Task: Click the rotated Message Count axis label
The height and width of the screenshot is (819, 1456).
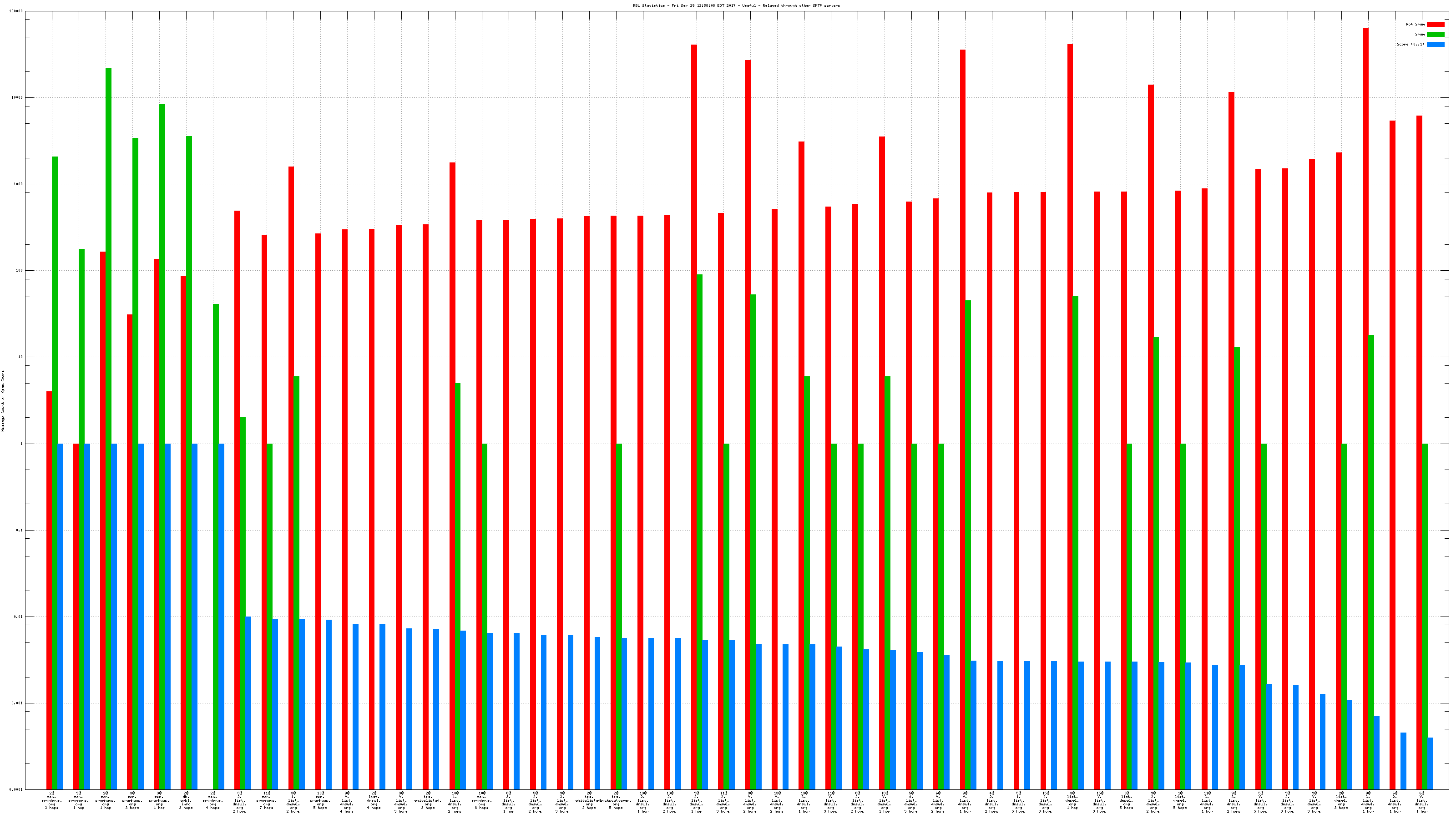Action: [x=3, y=401]
